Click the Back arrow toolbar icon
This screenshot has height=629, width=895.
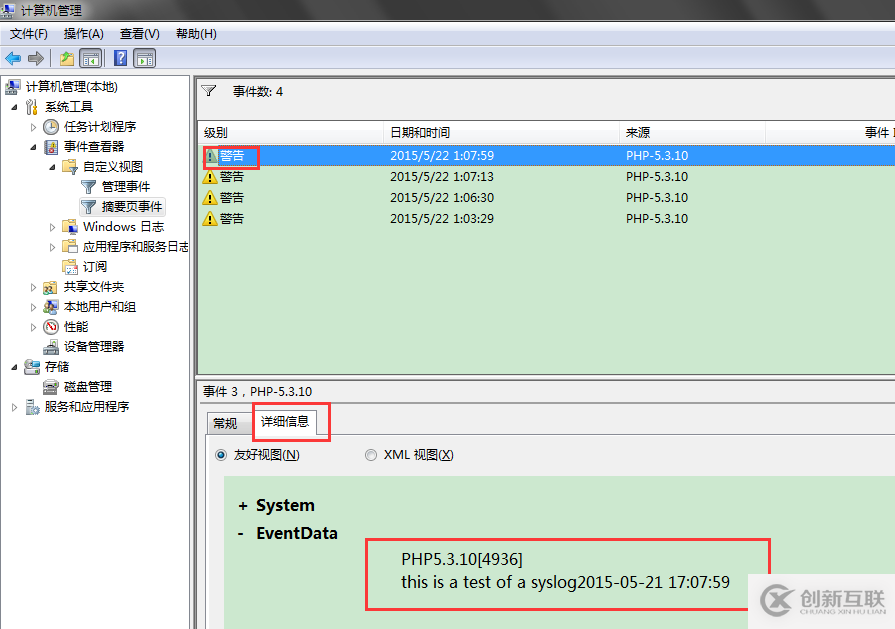coord(13,58)
